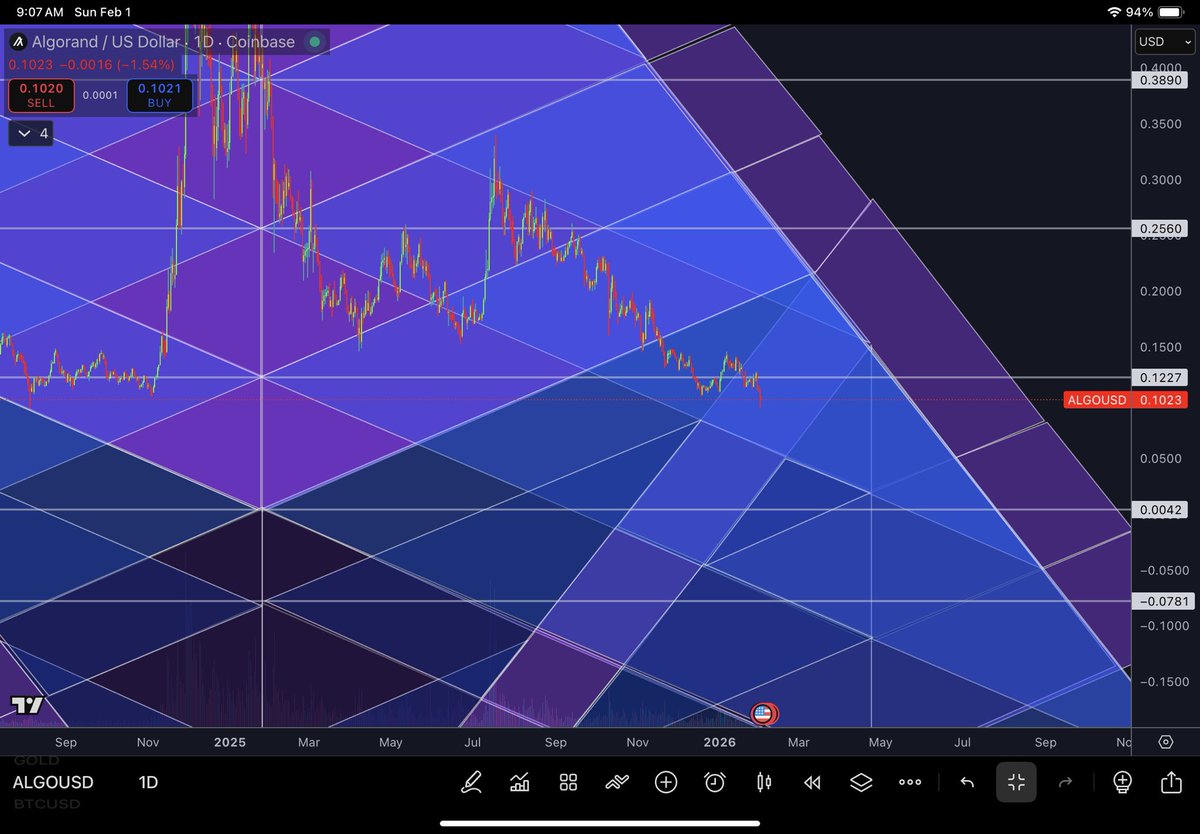The height and width of the screenshot is (834, 1200).
Task: Tap the 0.0500 price scale value
Action: 1160,458
